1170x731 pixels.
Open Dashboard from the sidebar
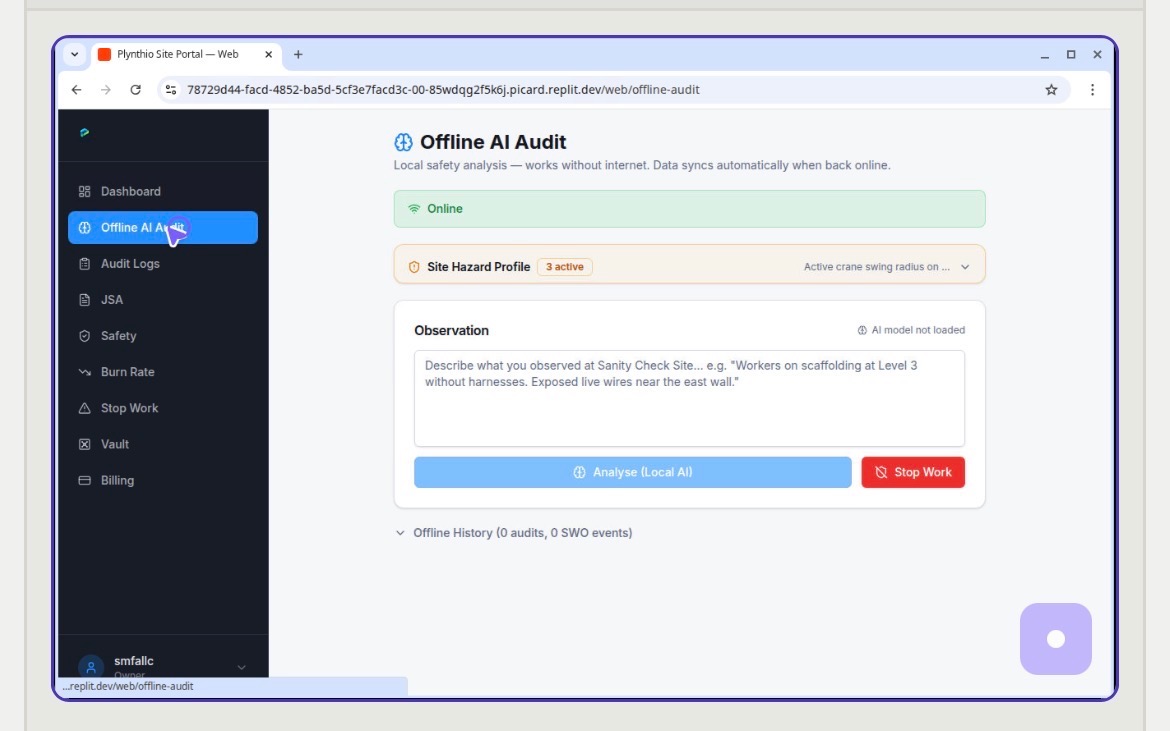163,192
